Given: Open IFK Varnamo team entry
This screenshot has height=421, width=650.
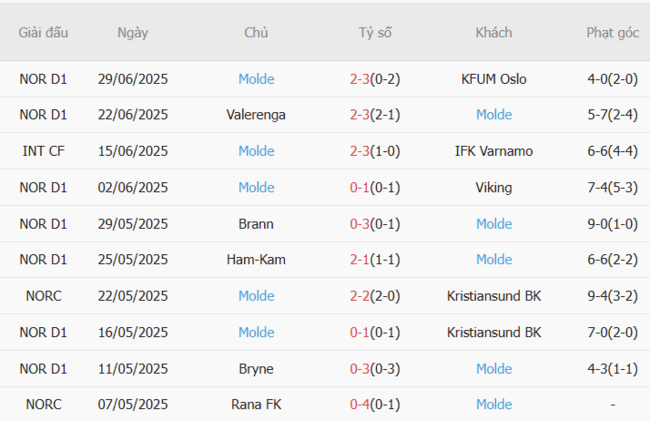Looking at the screenshot, I should [494, 151].
